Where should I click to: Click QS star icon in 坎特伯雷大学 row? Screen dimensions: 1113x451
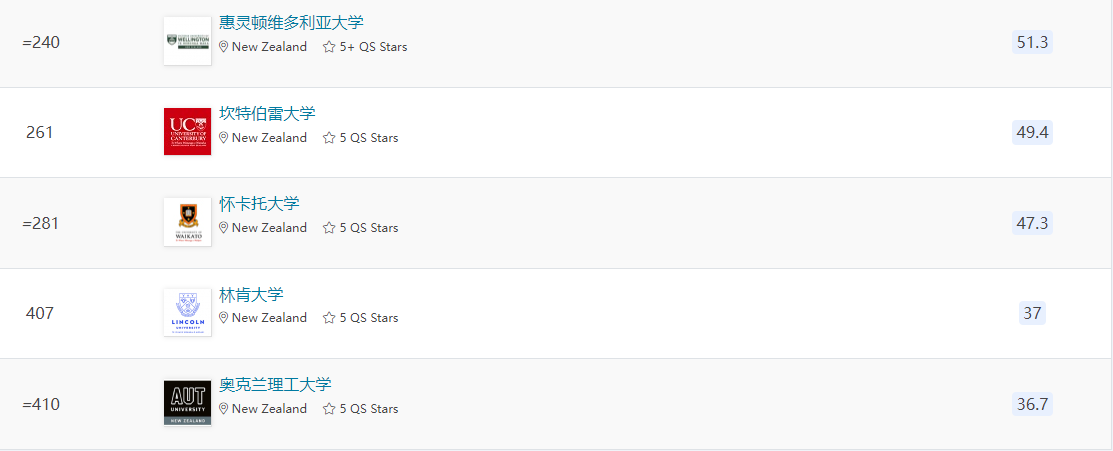coord(329,138)
